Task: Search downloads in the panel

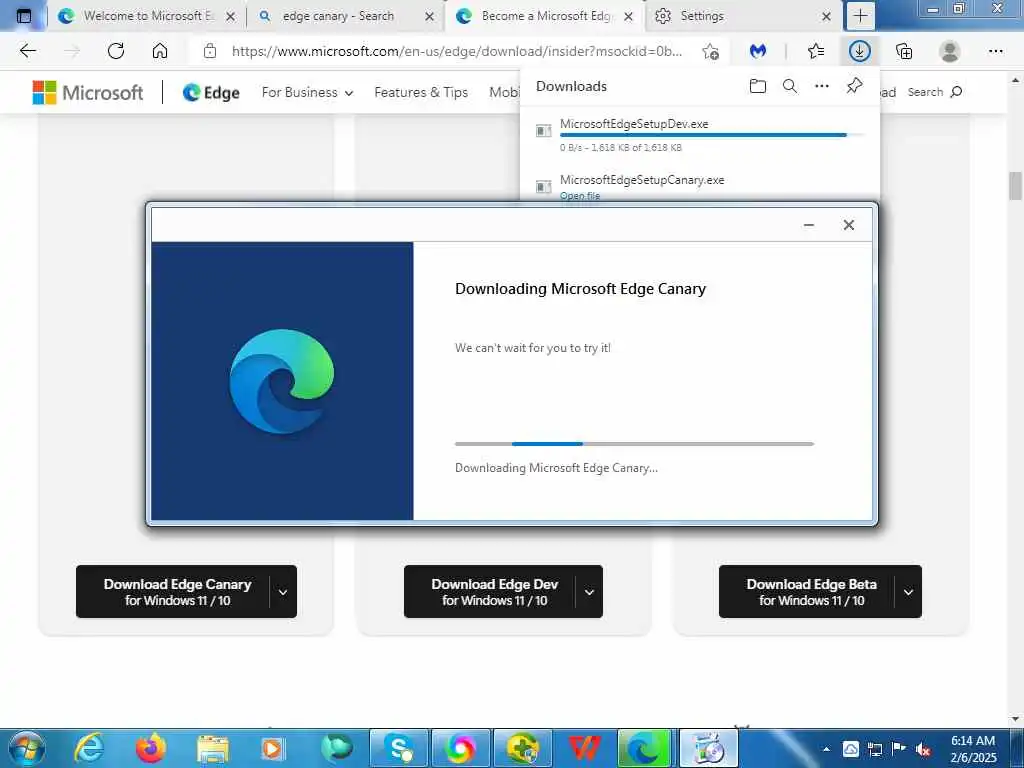Action: [790, 86]
